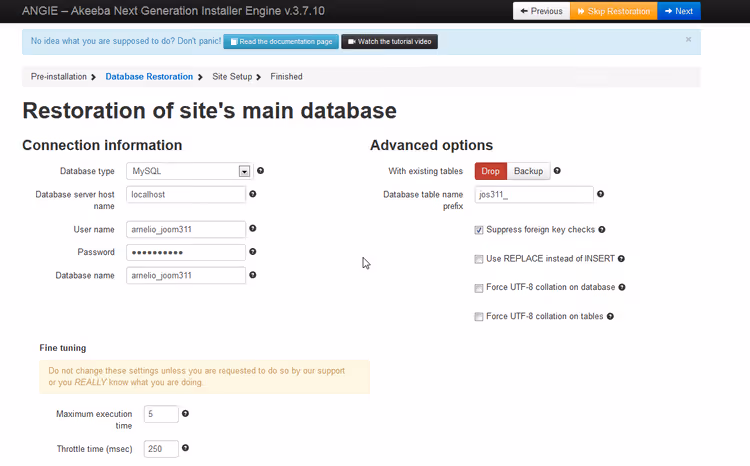Click the 'Advanced options' heading

coord(431,145)
